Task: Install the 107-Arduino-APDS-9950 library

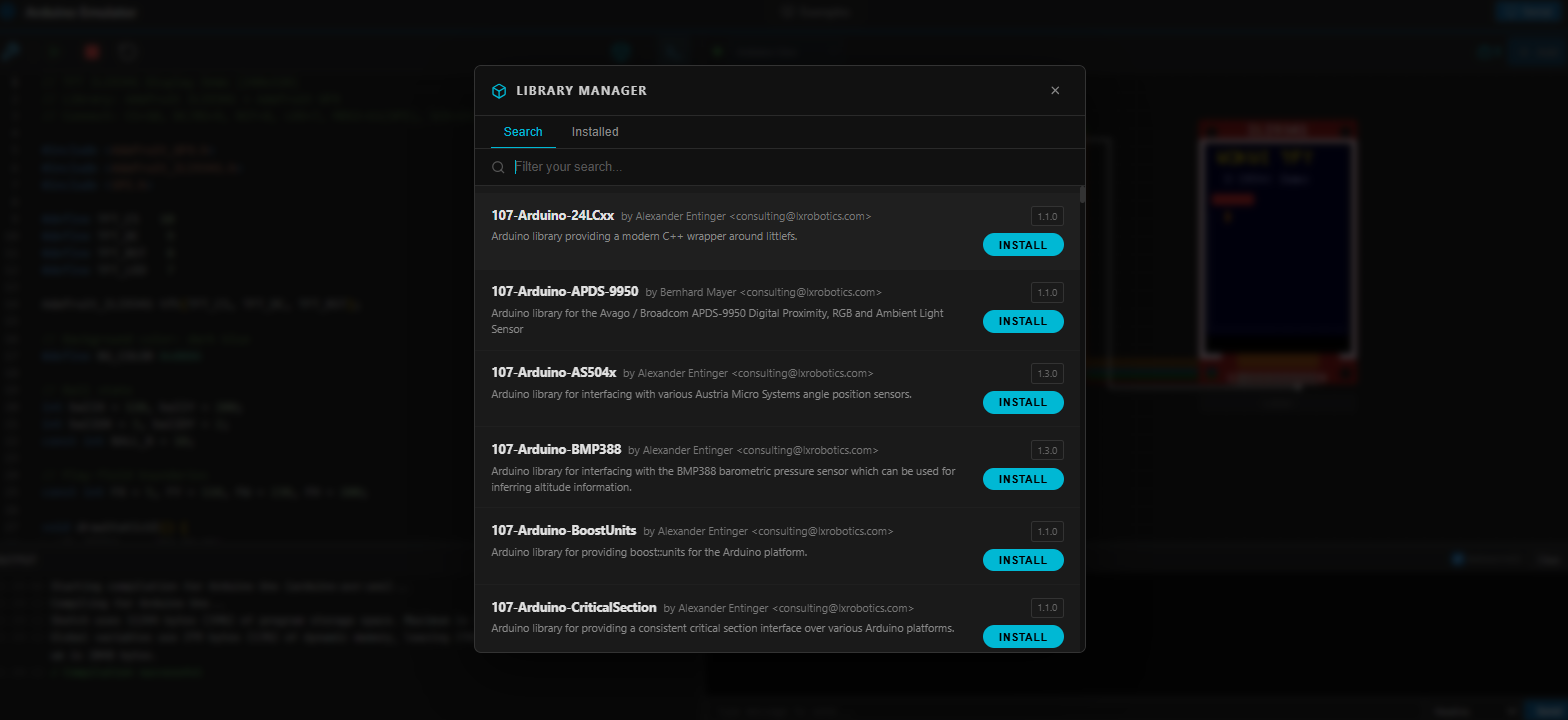Action: [1023, 321]
